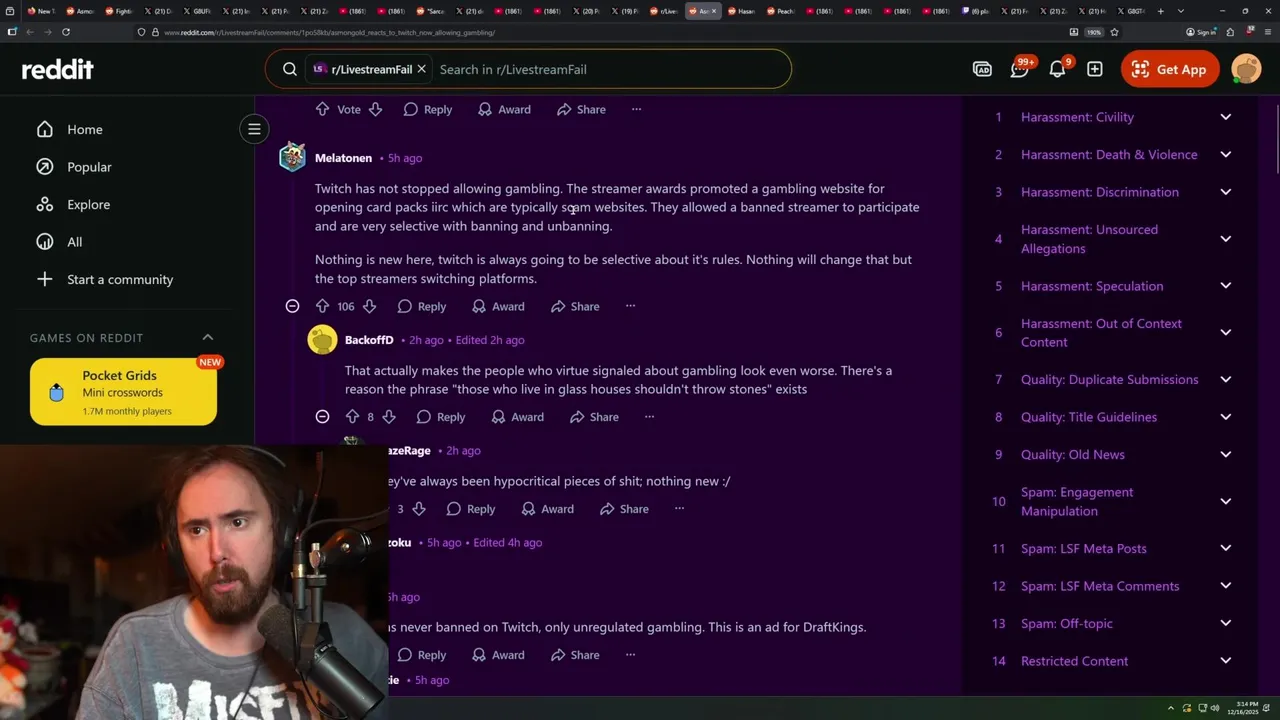Expand rule 4 Harassment: Unsourced Allegations
This screenshot has width=1280, height=720.
pos(1225,239)
